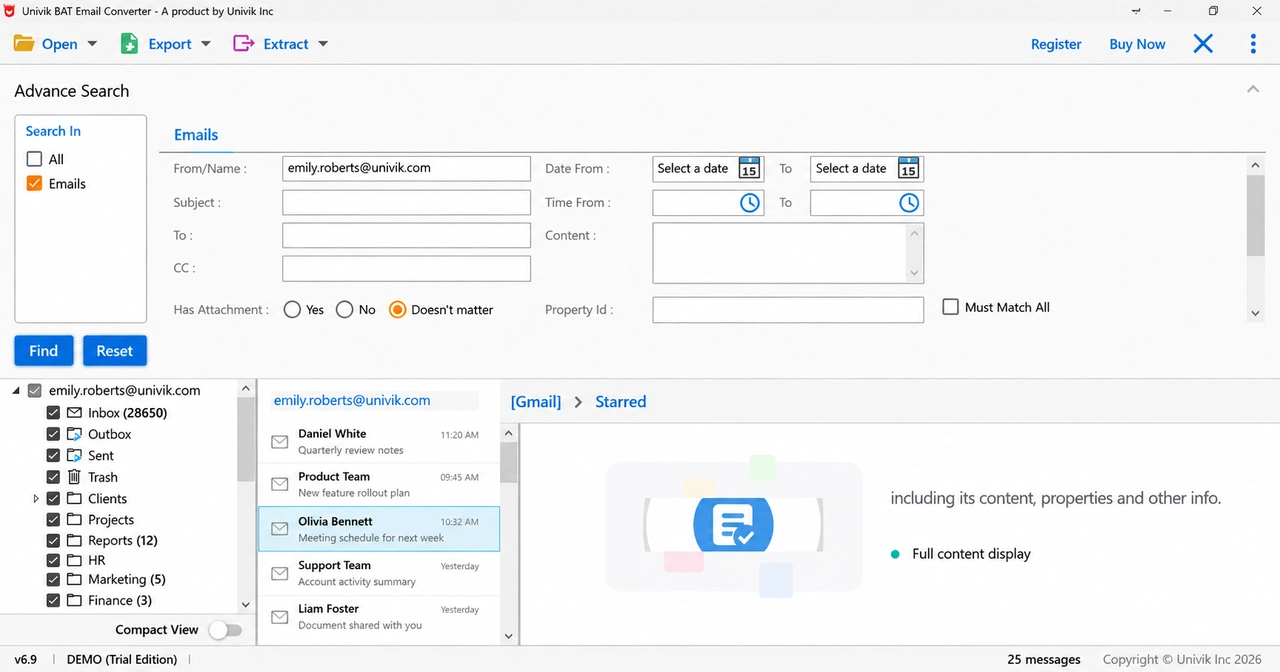Click the Reset button
The height and width of the screenshot is (672, 1280).
point(115,351)
